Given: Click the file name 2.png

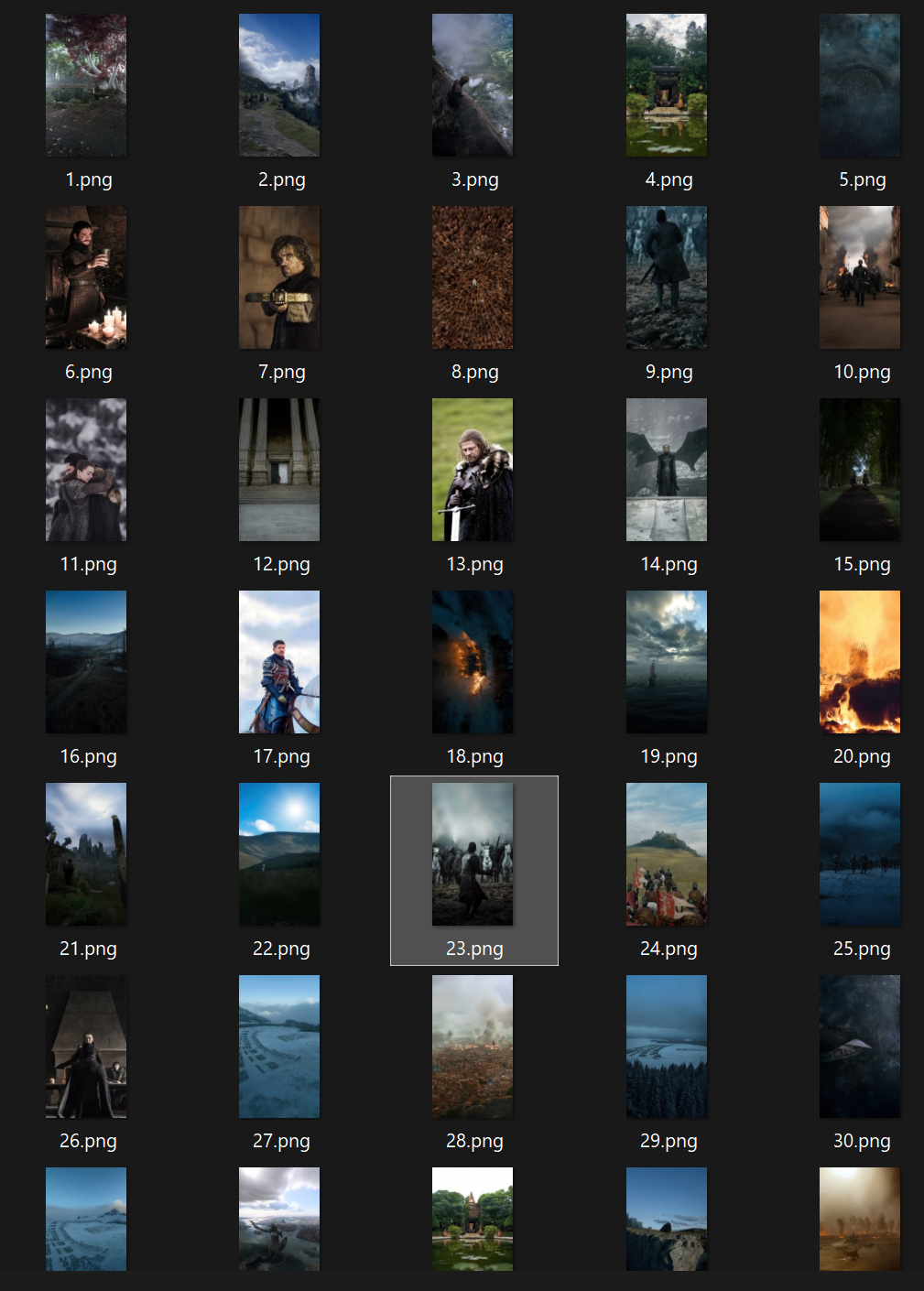Looking at the screenshot, I should [282, 180].
